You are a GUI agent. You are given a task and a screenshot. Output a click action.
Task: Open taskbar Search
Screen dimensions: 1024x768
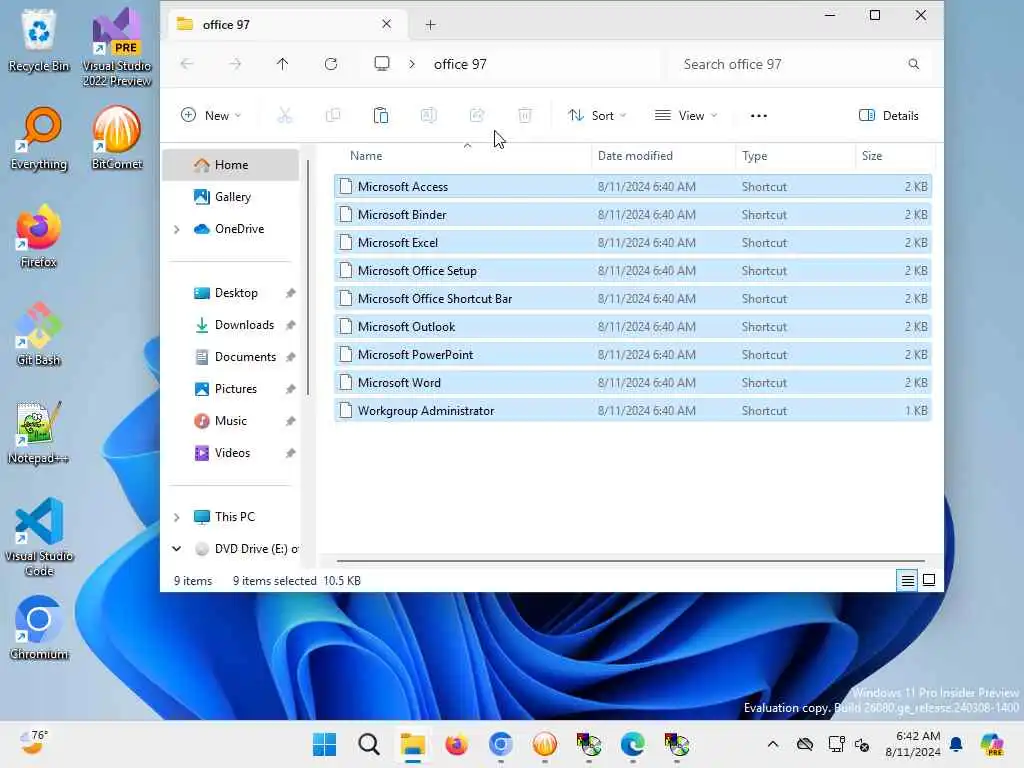coord(369,744)
